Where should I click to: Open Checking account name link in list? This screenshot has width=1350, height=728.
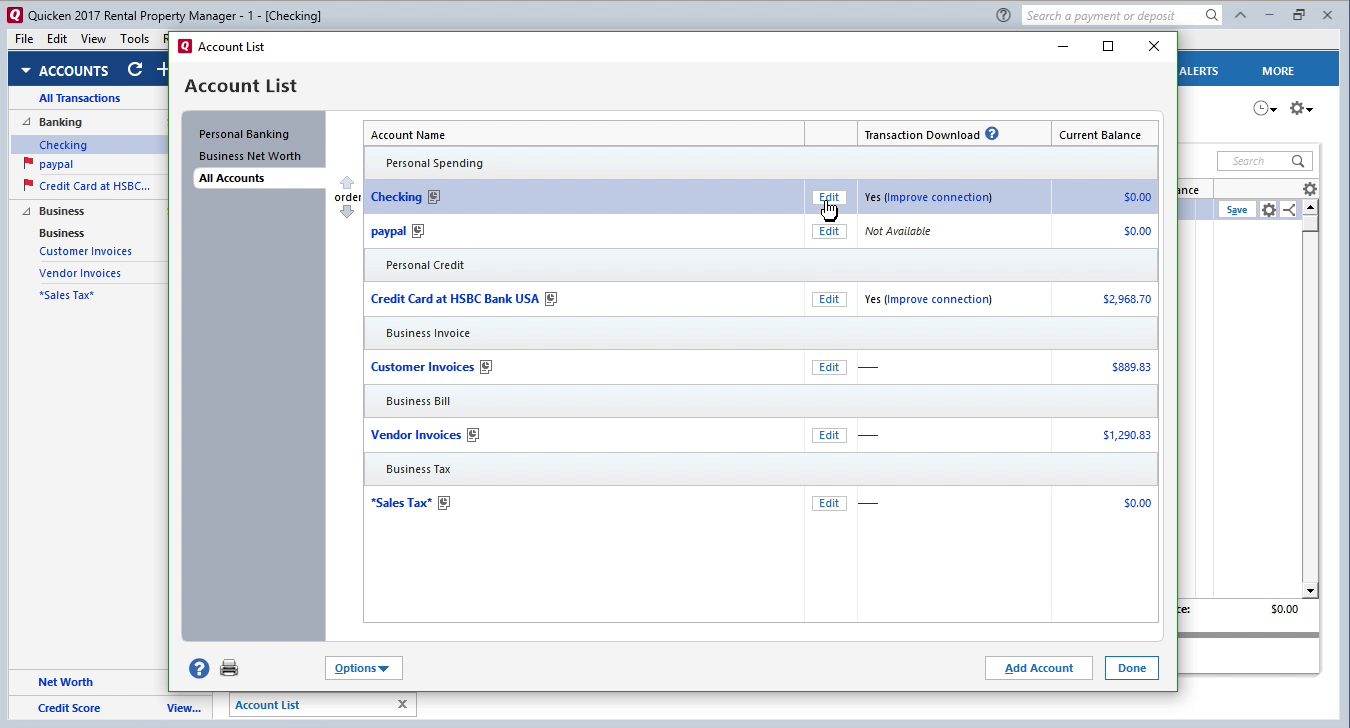396,197
